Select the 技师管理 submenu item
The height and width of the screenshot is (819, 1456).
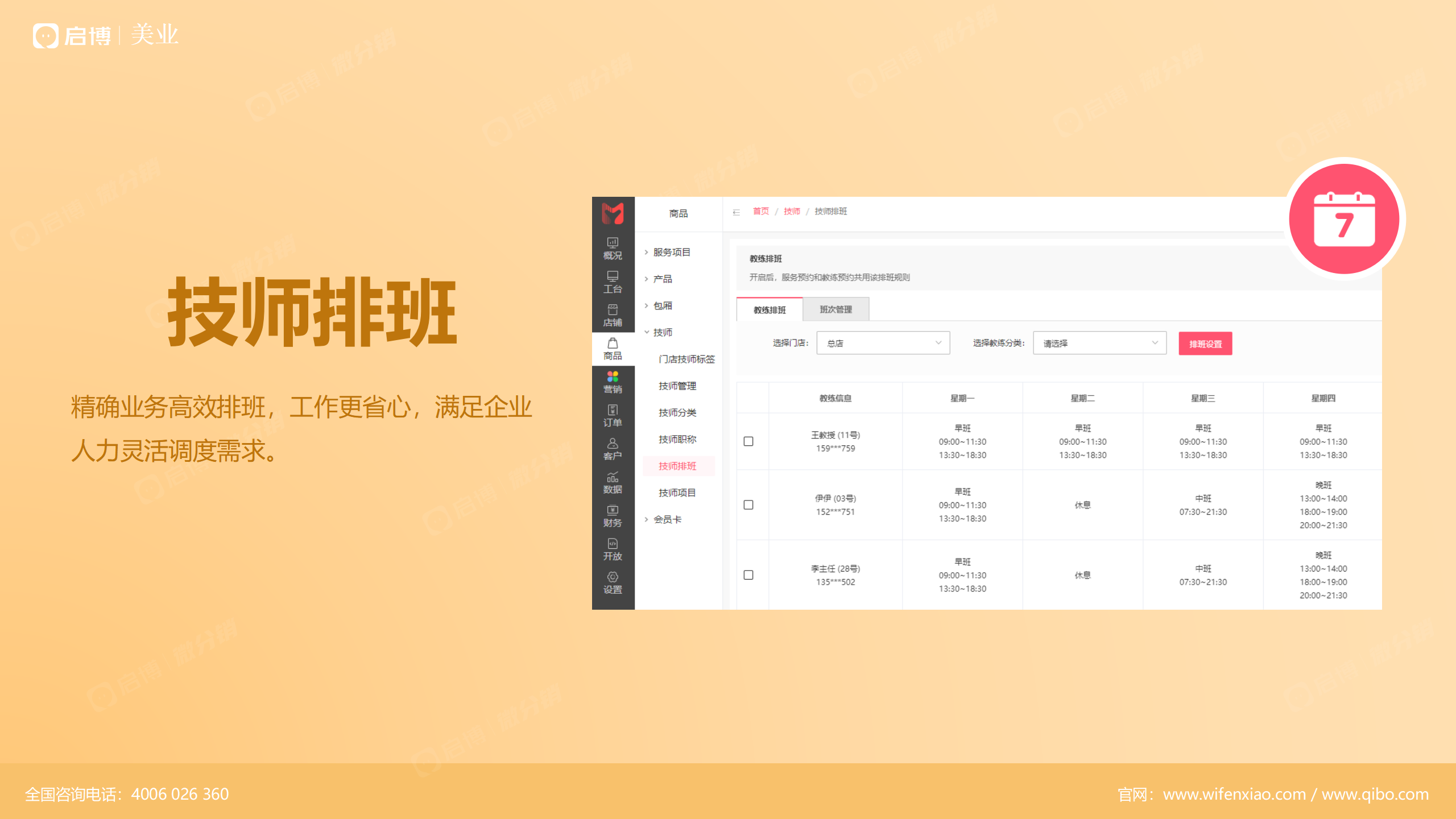pyautogui.click(x=677, y=386)
